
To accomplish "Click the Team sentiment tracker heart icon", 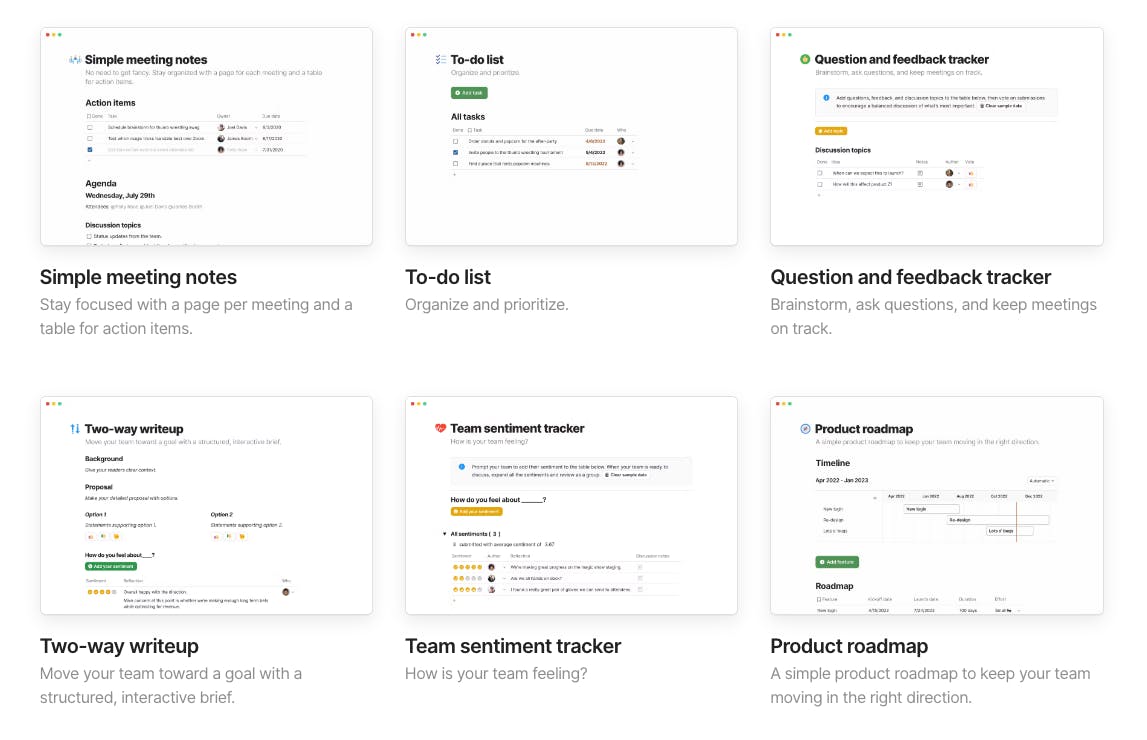I will click(x=441, y=429).
